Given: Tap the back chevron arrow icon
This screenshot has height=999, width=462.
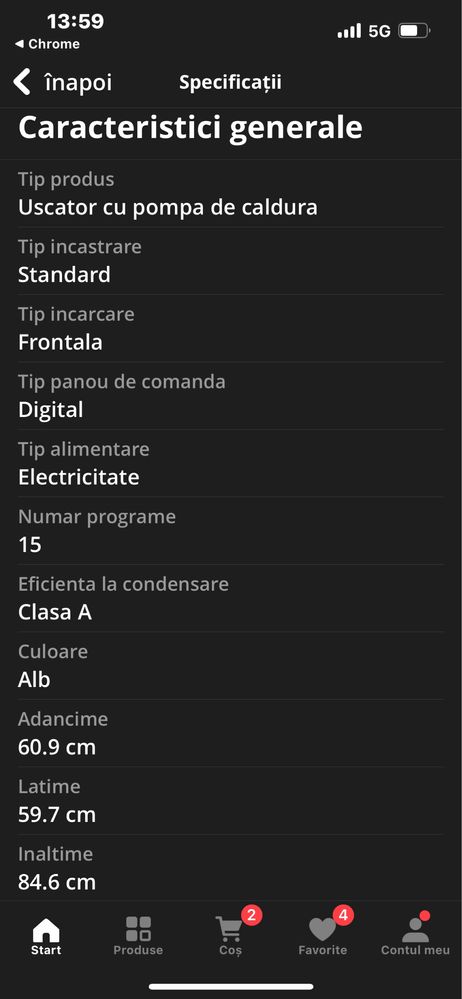Looking at the screenshot, I should 22,83.
